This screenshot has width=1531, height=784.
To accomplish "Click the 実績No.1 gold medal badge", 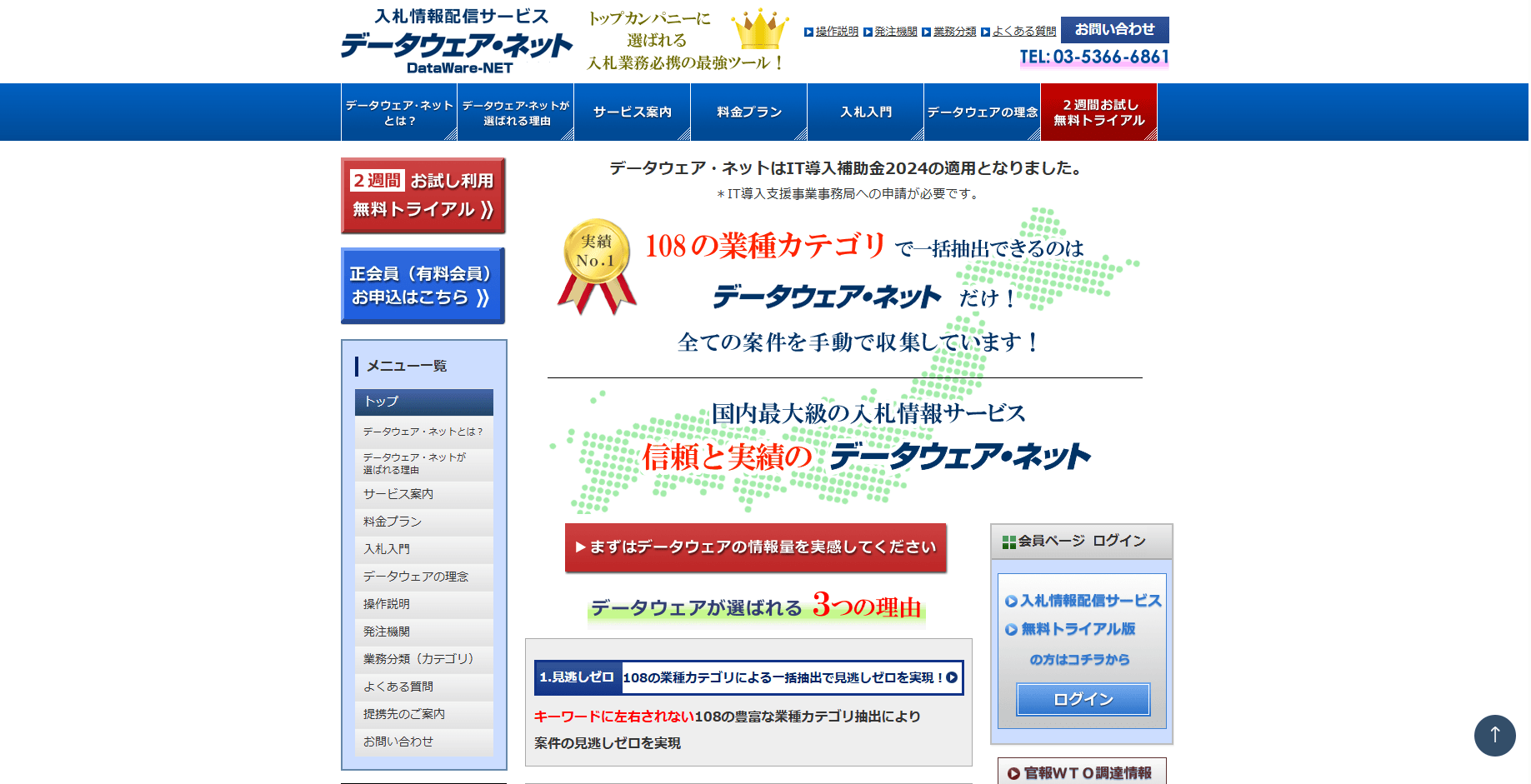I will pyautogui.click(x=596, y=265).
